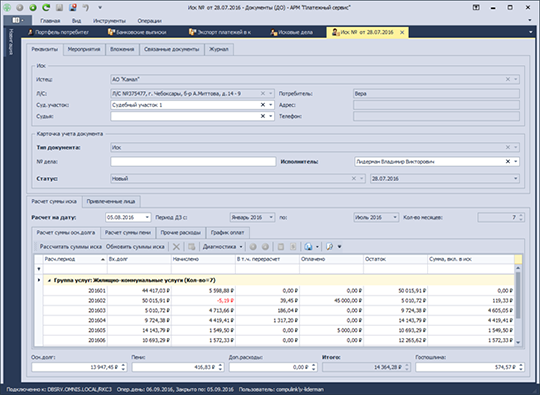Click the green refresh arrow icon
Image resolution: width=540 pixels, height=395 pixels.
click(x=46, y=7)
